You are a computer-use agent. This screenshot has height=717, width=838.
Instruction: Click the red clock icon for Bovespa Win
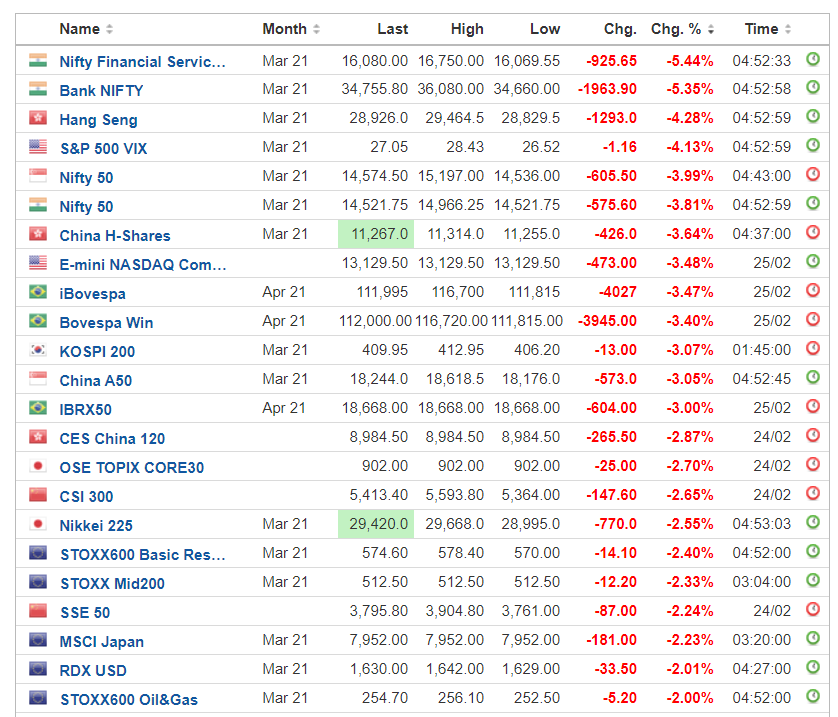(x=812, y=319)
